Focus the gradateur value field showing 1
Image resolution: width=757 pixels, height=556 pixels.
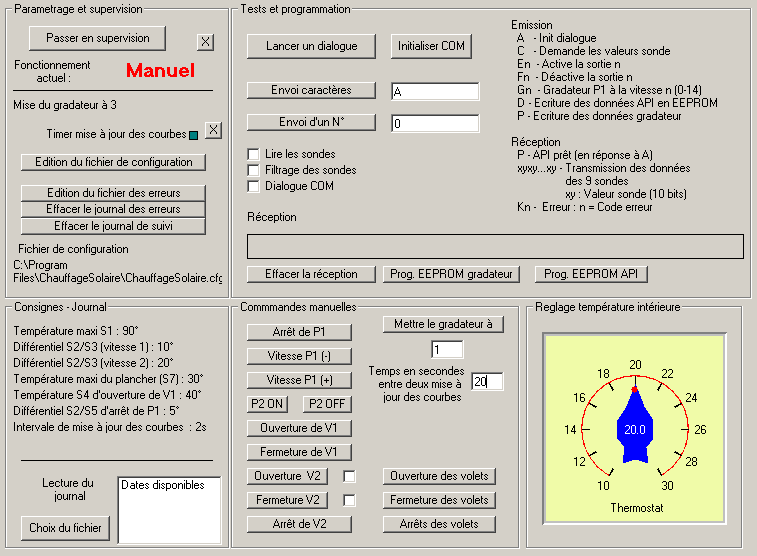447,349
